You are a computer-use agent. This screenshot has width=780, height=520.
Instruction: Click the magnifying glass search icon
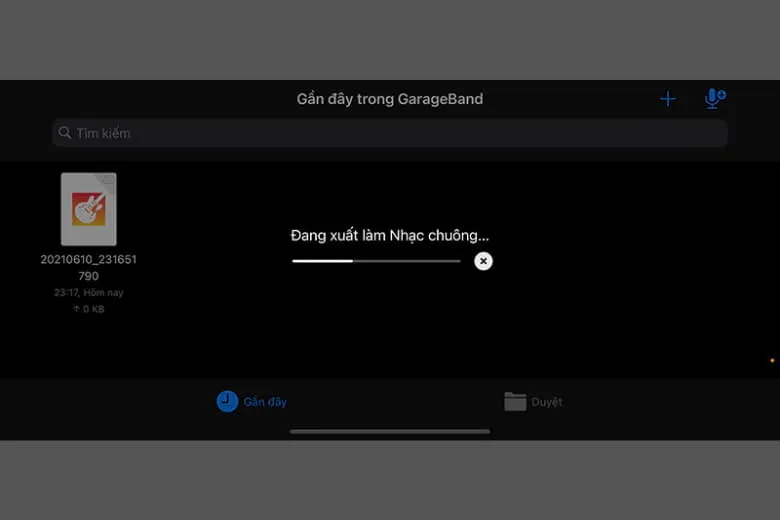(65, 133)
